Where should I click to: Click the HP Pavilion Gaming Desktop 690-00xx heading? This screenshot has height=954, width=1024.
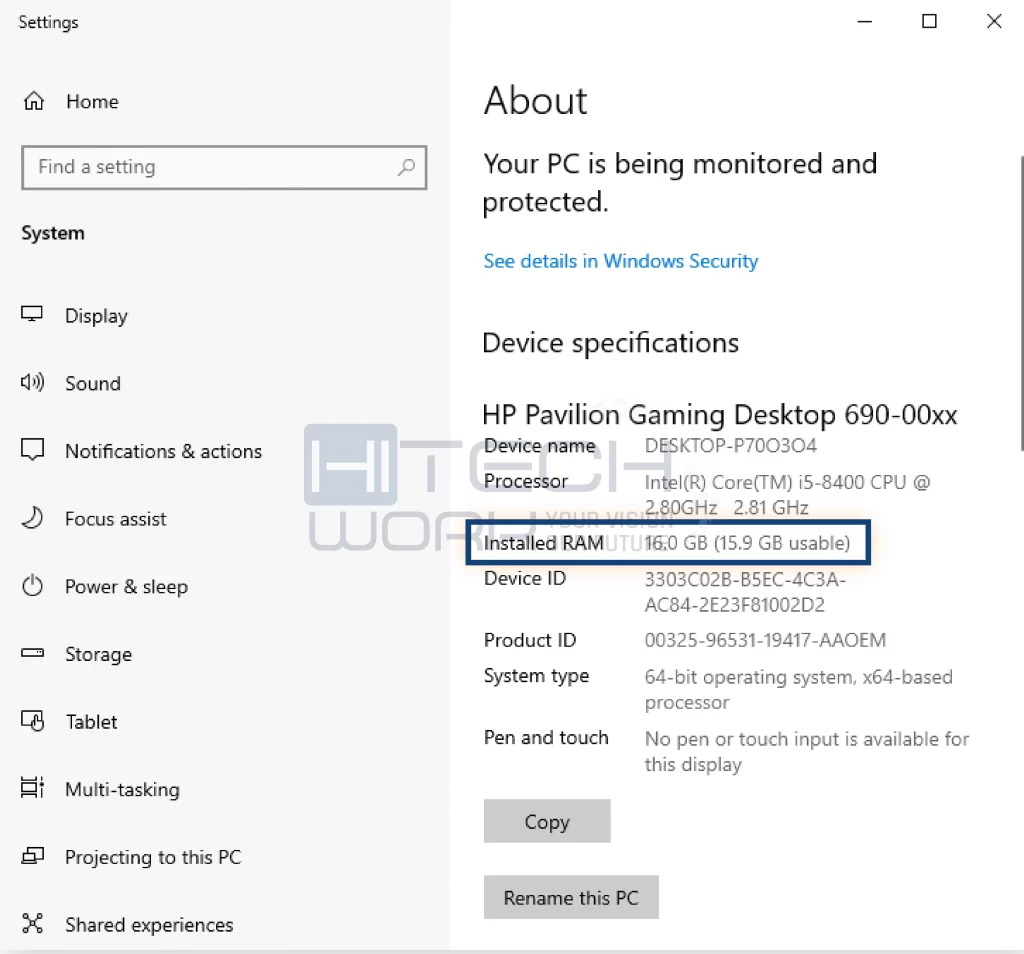[719, 415]
